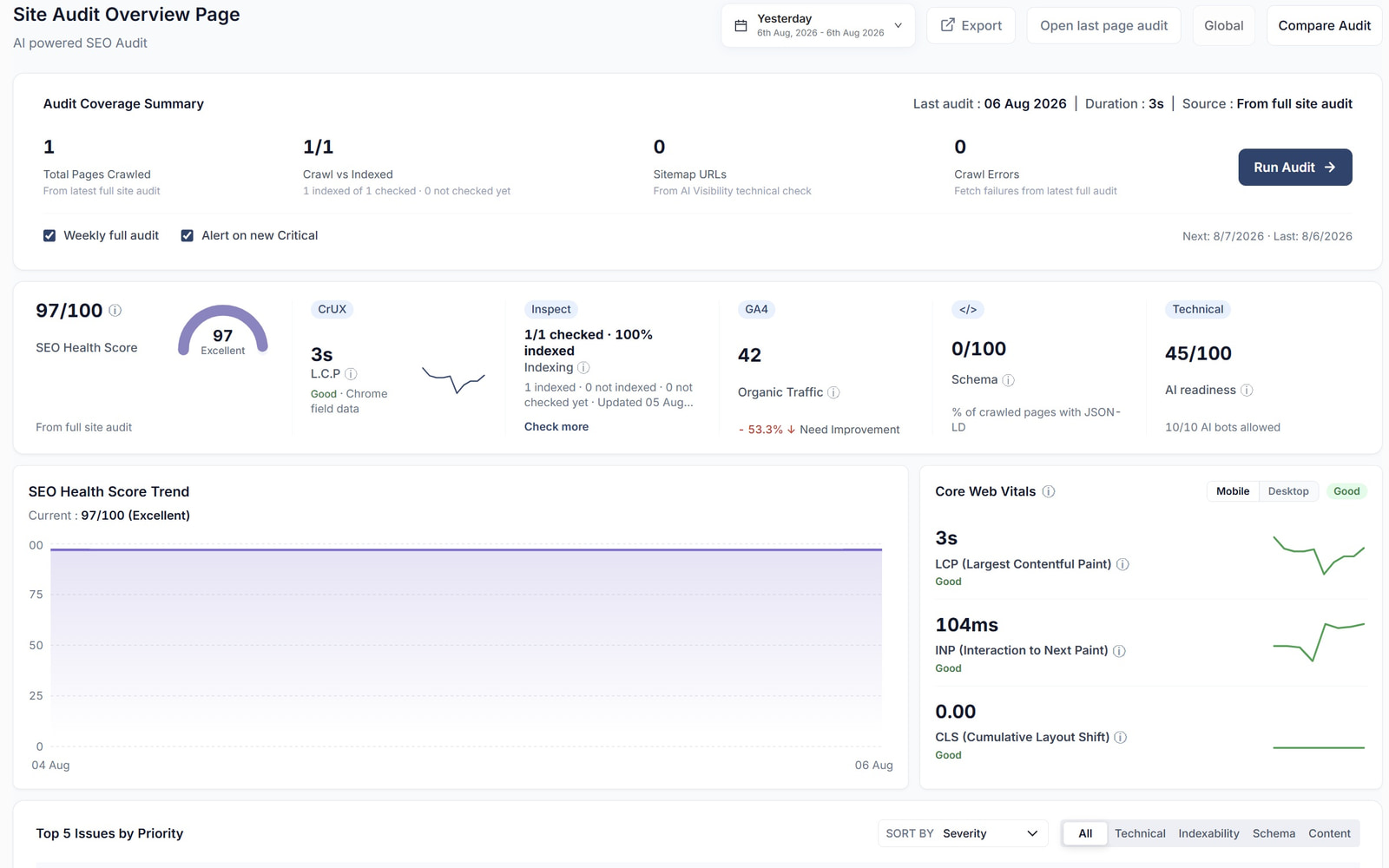Select the Technical issues tab

click(1140, 833)
